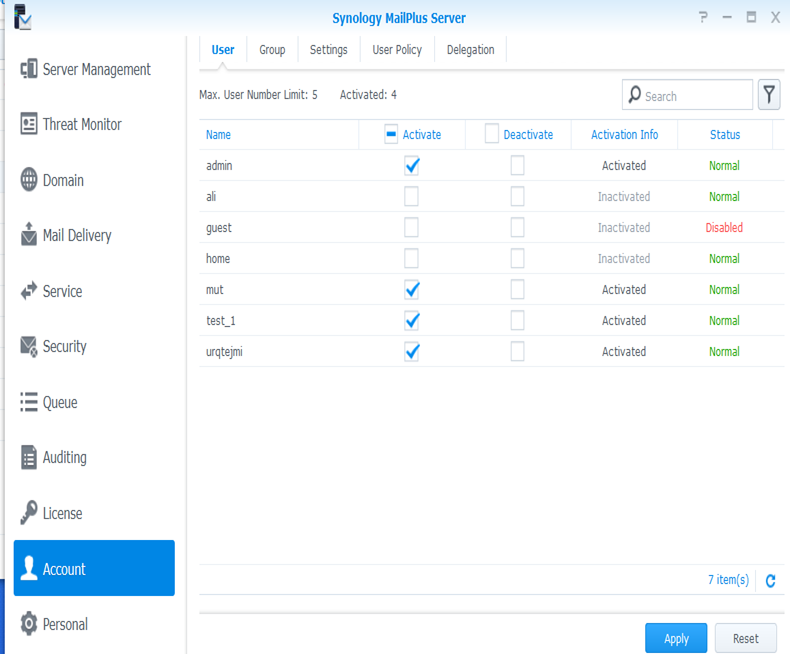Sort by Name column header
The height and width of the screenshot is (654, 790).
(x=218, y=135)
